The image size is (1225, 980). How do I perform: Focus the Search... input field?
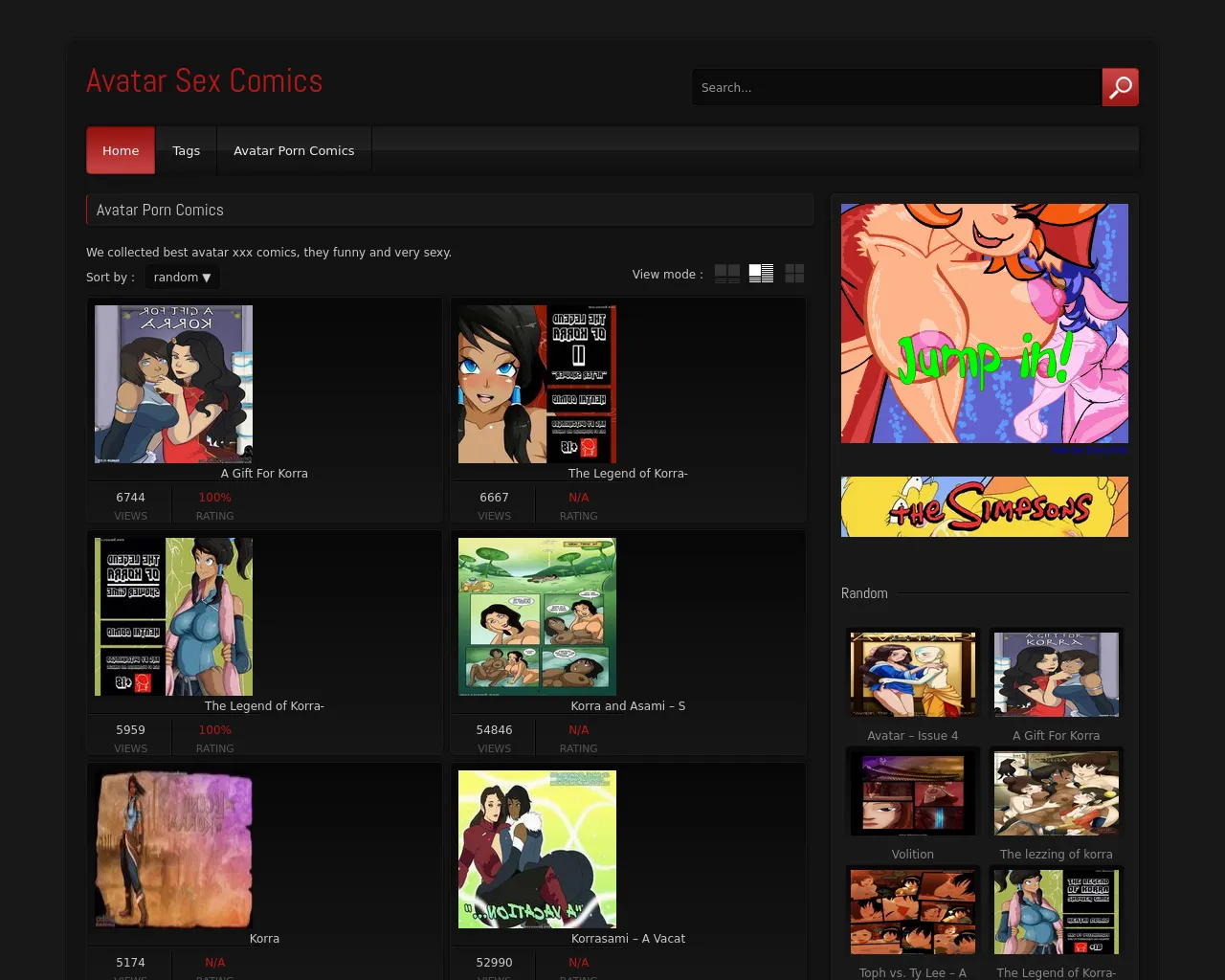(897, 87)
